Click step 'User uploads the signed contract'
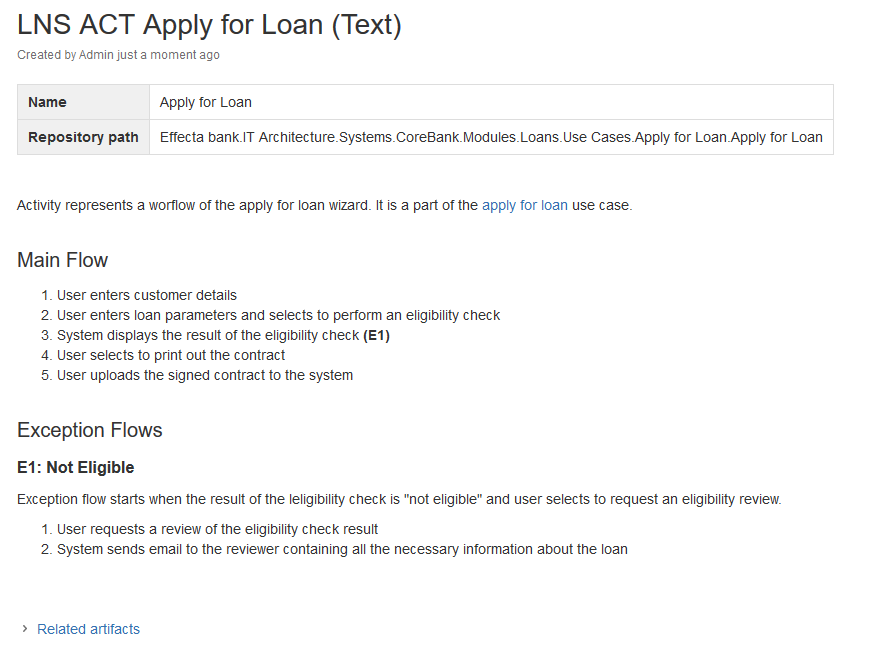Viewport: 870px width, 648px height. [x=205, y=376]
